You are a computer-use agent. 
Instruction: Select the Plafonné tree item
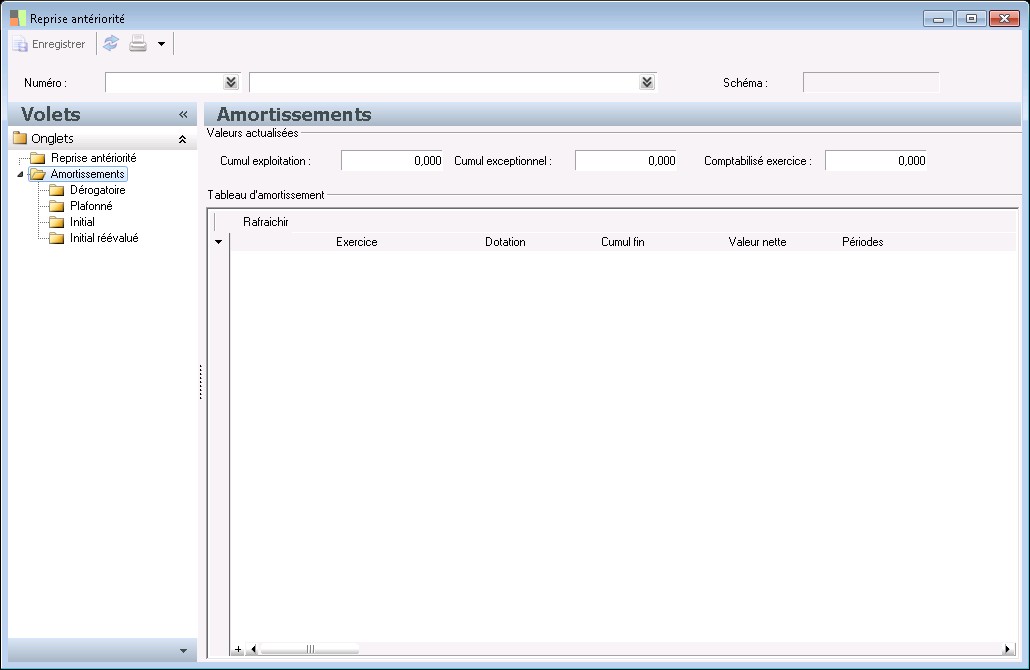[91, 206]
